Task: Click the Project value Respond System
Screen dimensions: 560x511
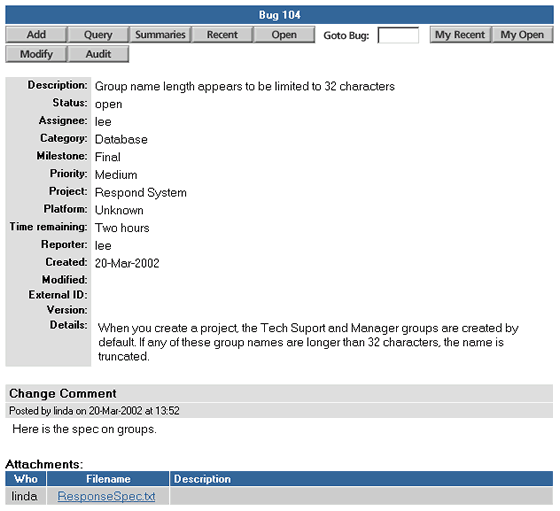Action: click(141, 192)
